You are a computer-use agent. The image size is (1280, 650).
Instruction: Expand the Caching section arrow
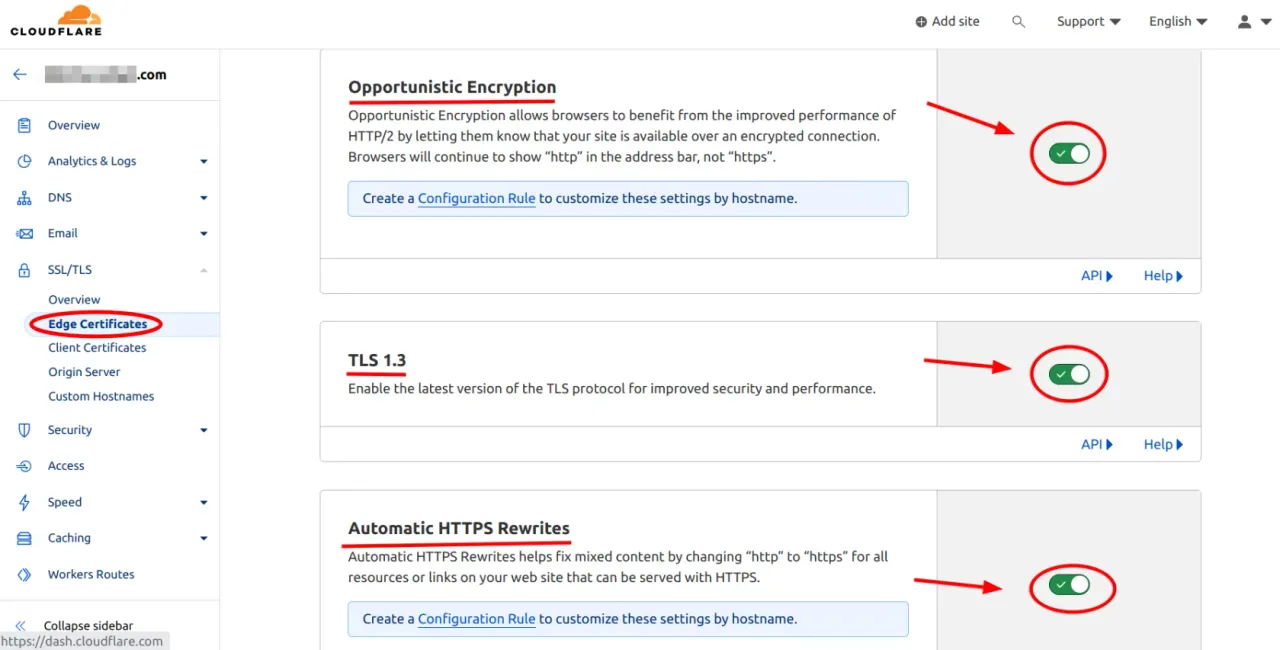point(204,538)
